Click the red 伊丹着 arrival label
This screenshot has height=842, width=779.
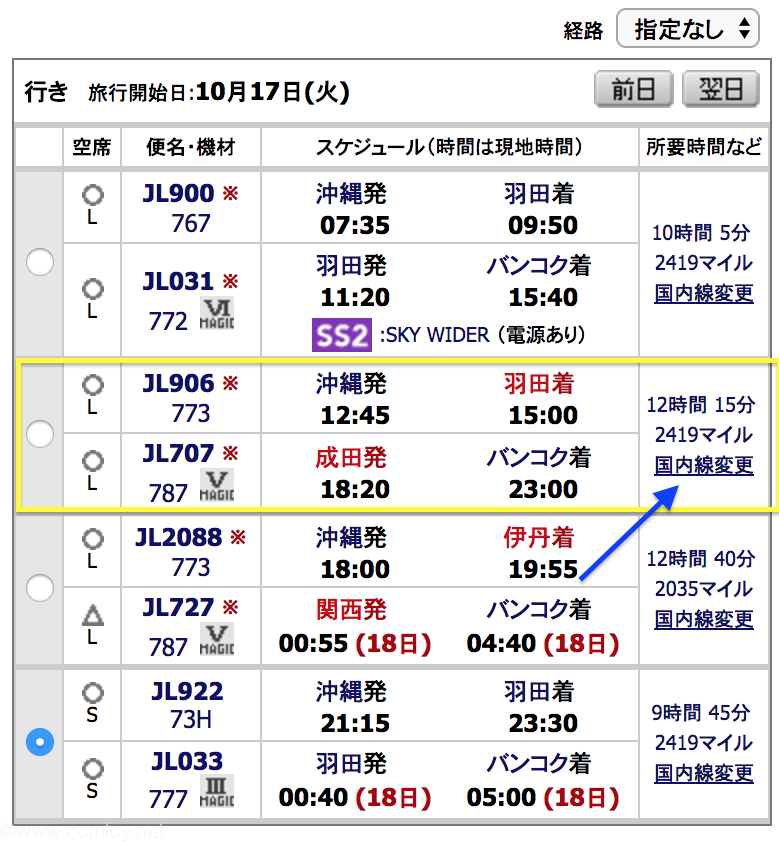click(538, 538)
